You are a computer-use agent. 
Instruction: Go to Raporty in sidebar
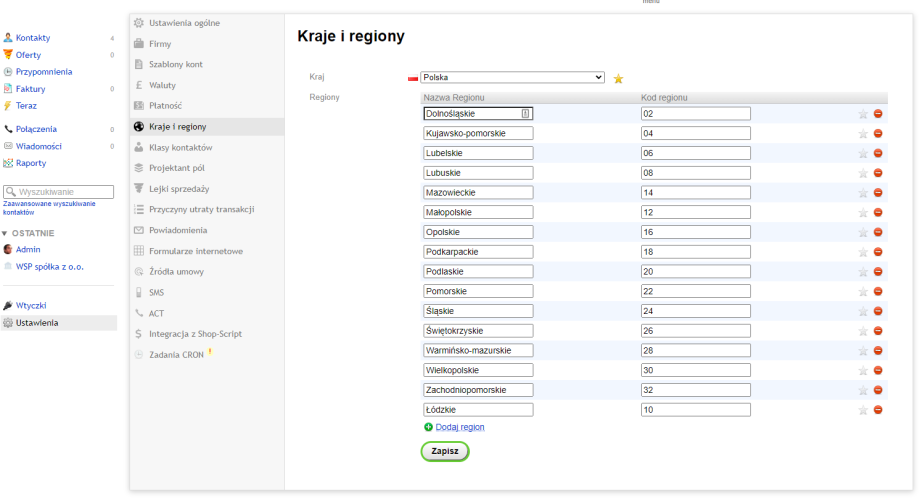click(30, 163)
